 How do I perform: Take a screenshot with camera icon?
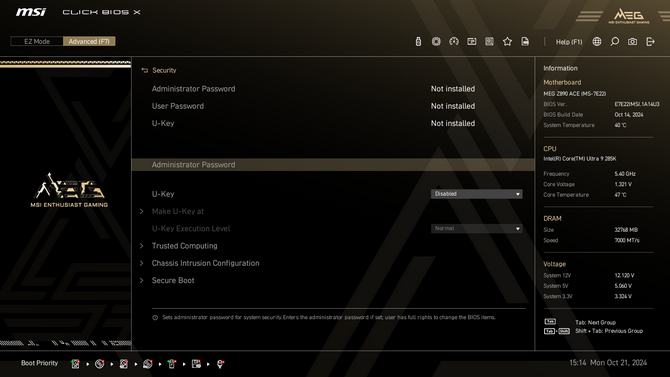pyautogui.click(x=632, y=41)
